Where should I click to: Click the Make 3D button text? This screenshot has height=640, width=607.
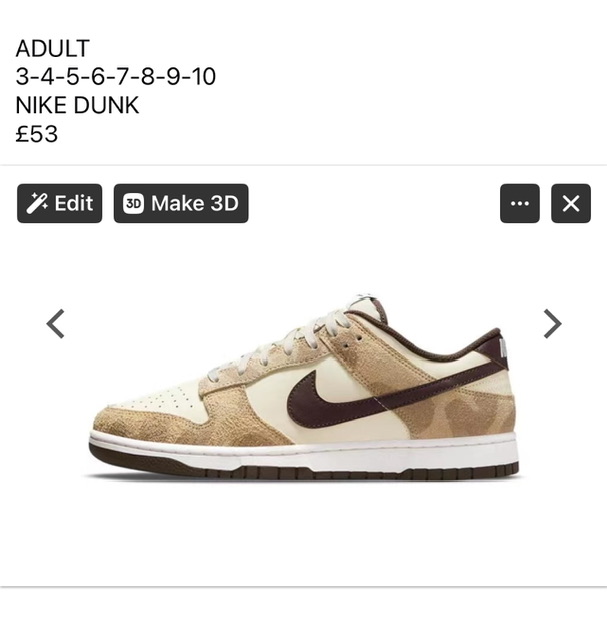(x=195, y=203)
